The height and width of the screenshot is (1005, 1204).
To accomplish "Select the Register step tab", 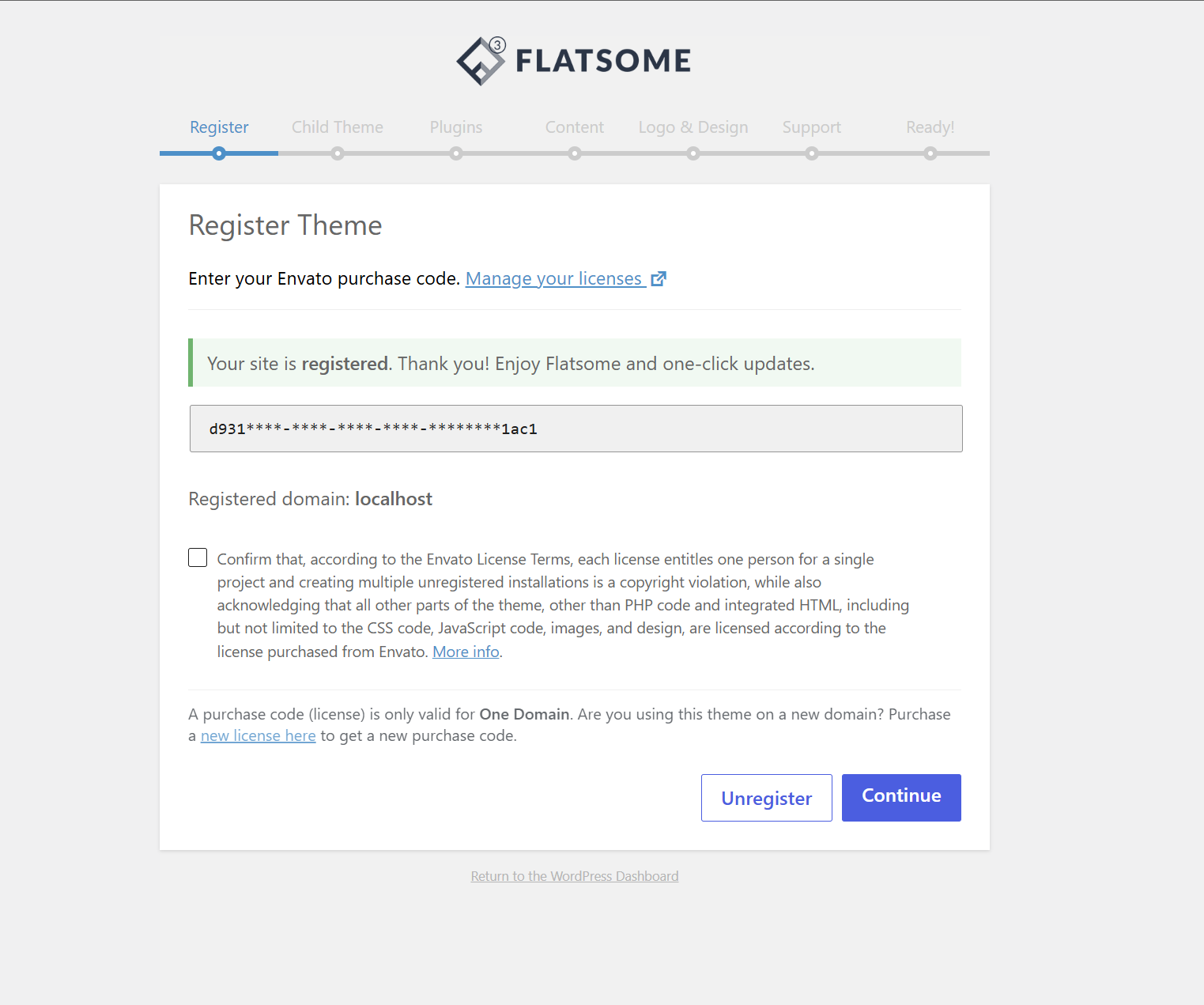I will [219, 127].
